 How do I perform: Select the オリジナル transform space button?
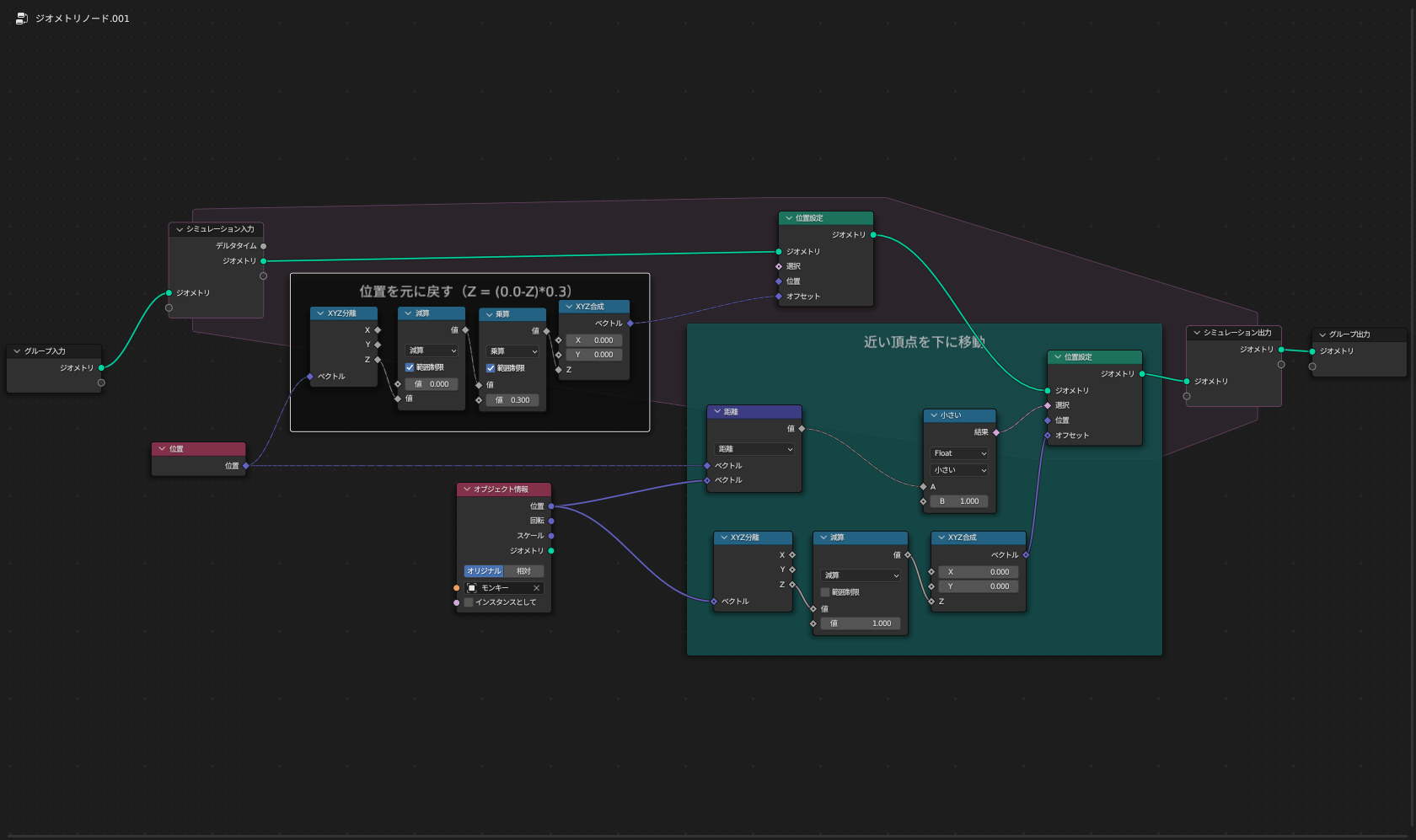click(484, 571)
